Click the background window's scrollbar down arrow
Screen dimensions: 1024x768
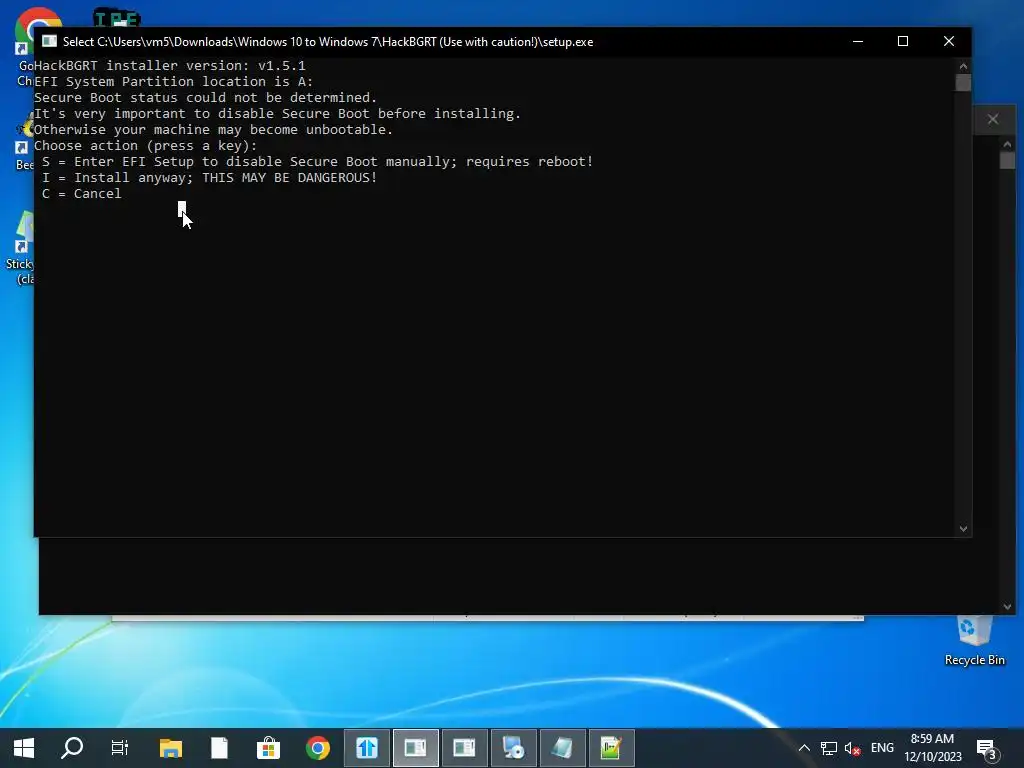(1007, 607)
